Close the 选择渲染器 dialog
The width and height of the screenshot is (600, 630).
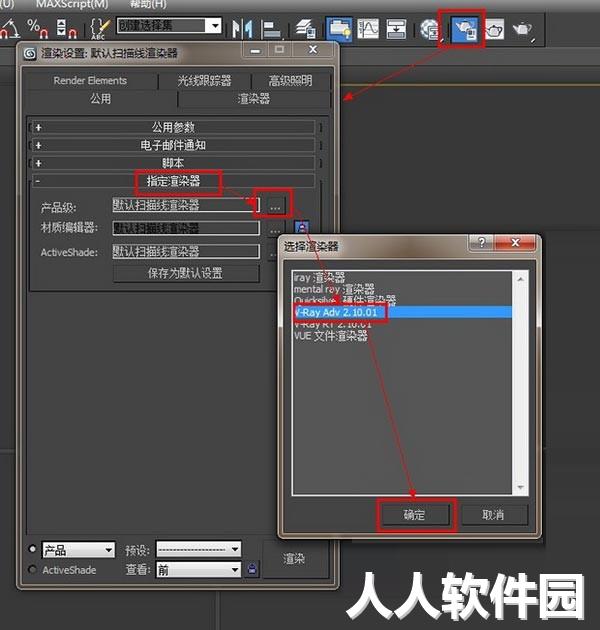(515, 242)
